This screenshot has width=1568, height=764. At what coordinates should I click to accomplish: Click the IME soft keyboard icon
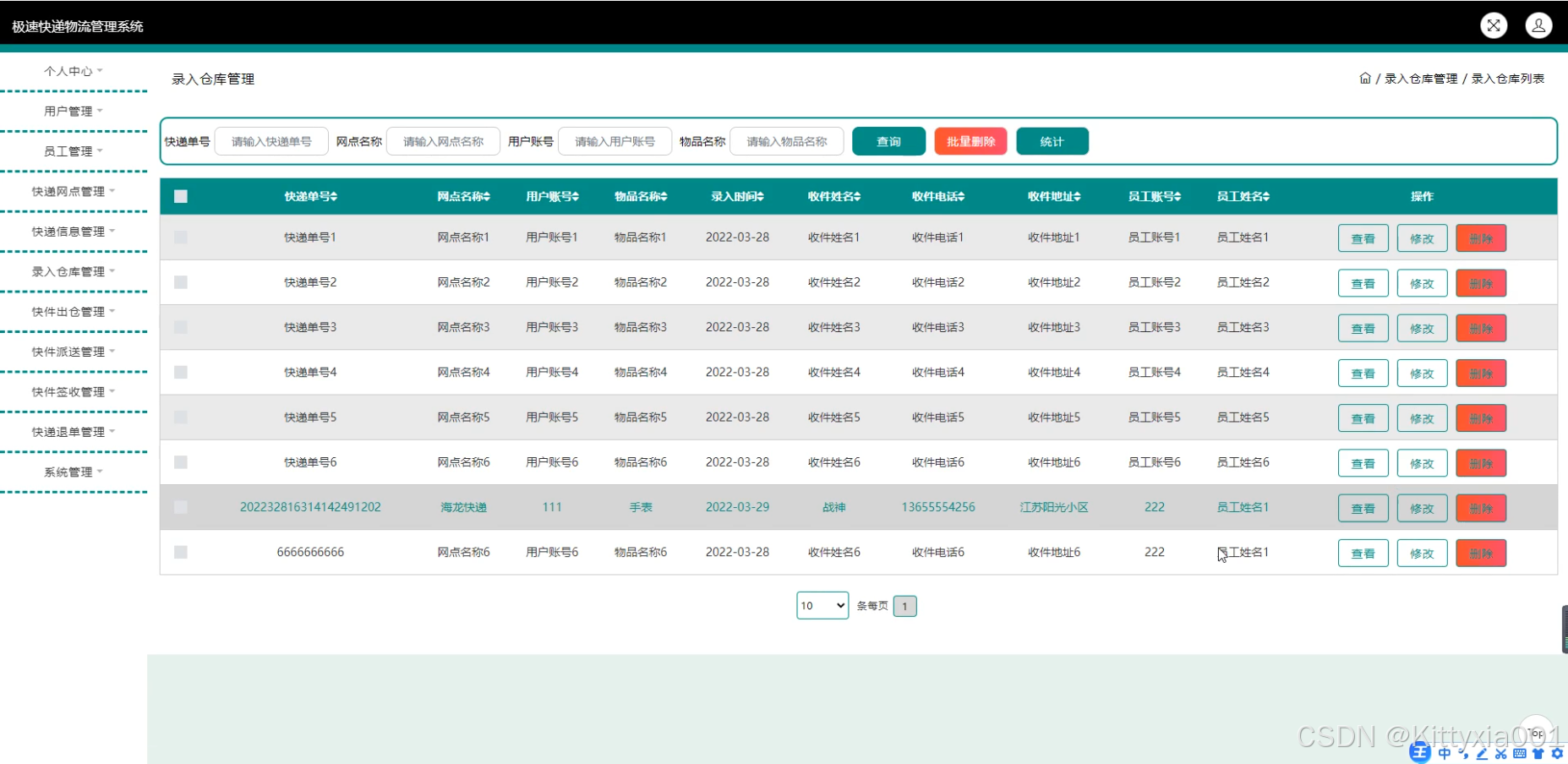(1520, 753)
